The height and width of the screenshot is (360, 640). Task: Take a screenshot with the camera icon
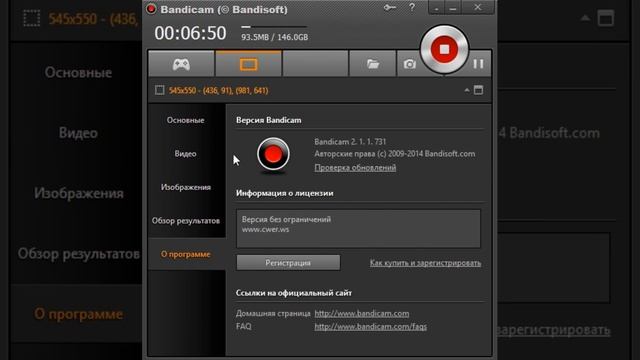pos(409,64)
